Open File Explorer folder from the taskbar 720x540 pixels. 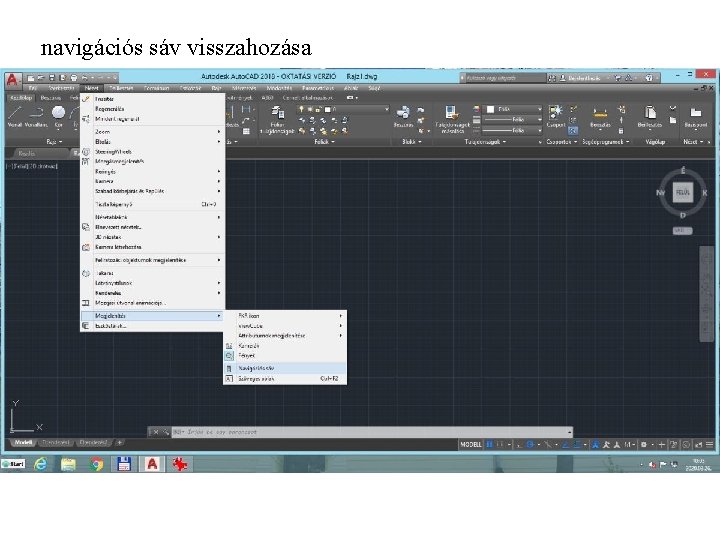click(68, 464)
